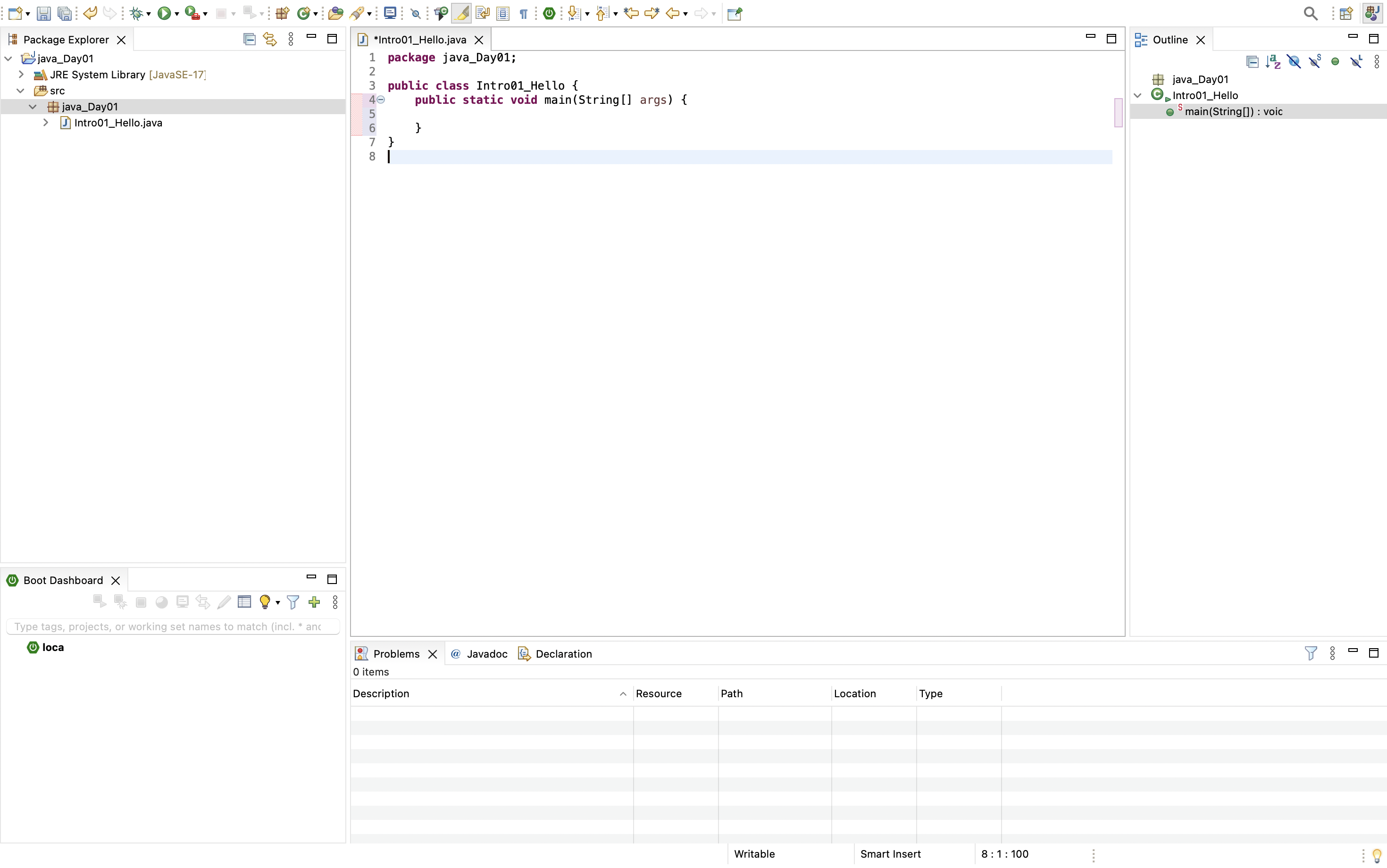
Task: Sort Problems by Description column header
Action: [492, 693]
